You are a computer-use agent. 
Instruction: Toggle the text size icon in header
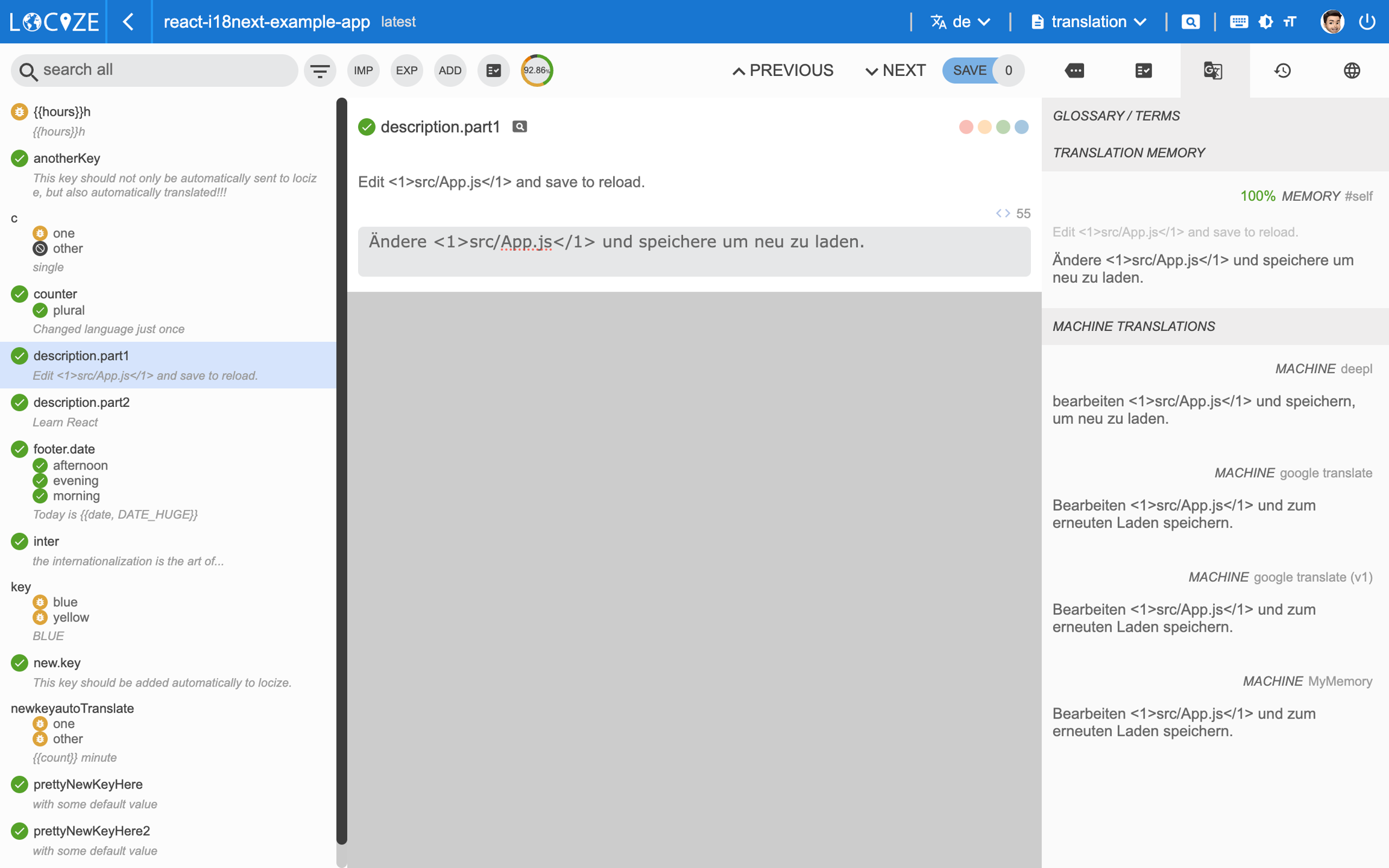pos(1290,22)
